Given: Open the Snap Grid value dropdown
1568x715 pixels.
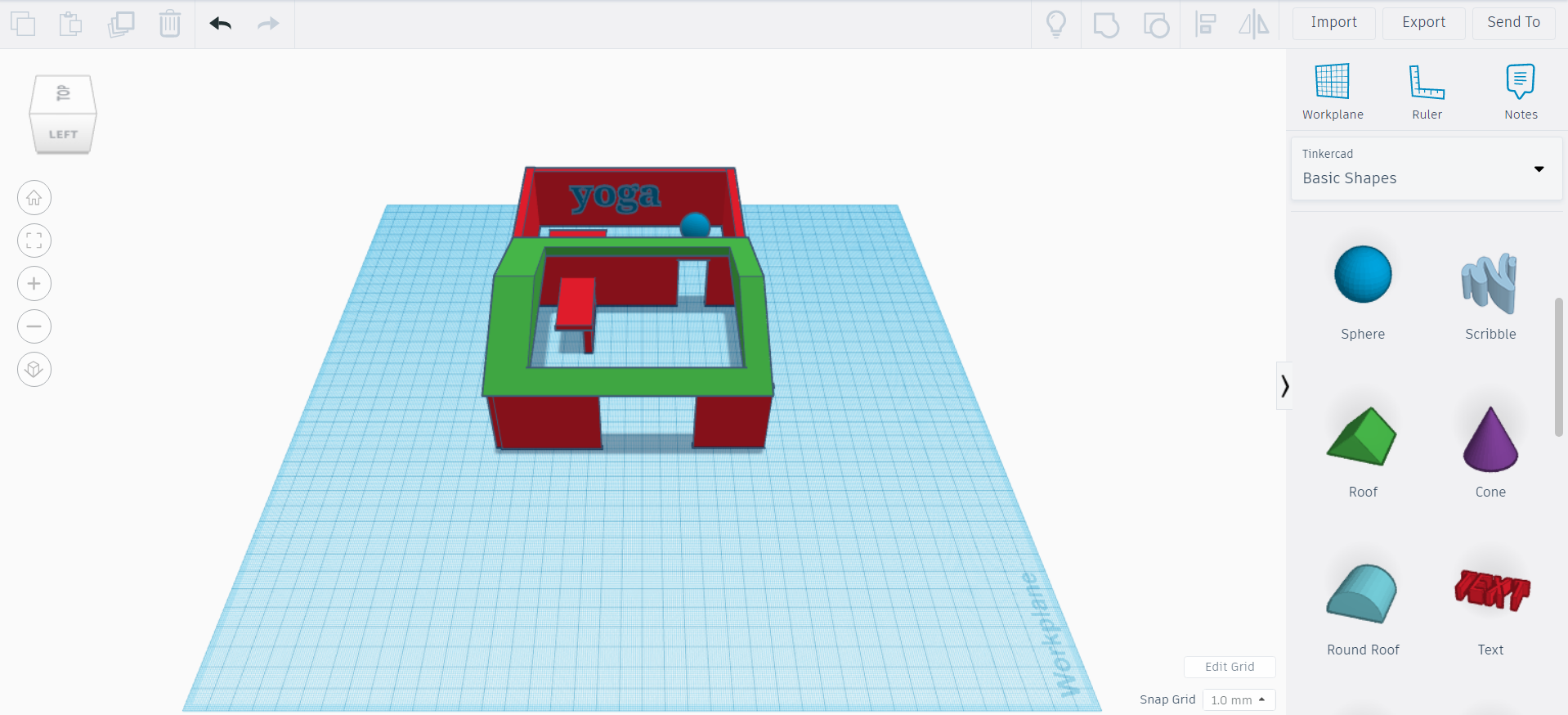Looking at the screenshot, I should (x=1239, y=700).
